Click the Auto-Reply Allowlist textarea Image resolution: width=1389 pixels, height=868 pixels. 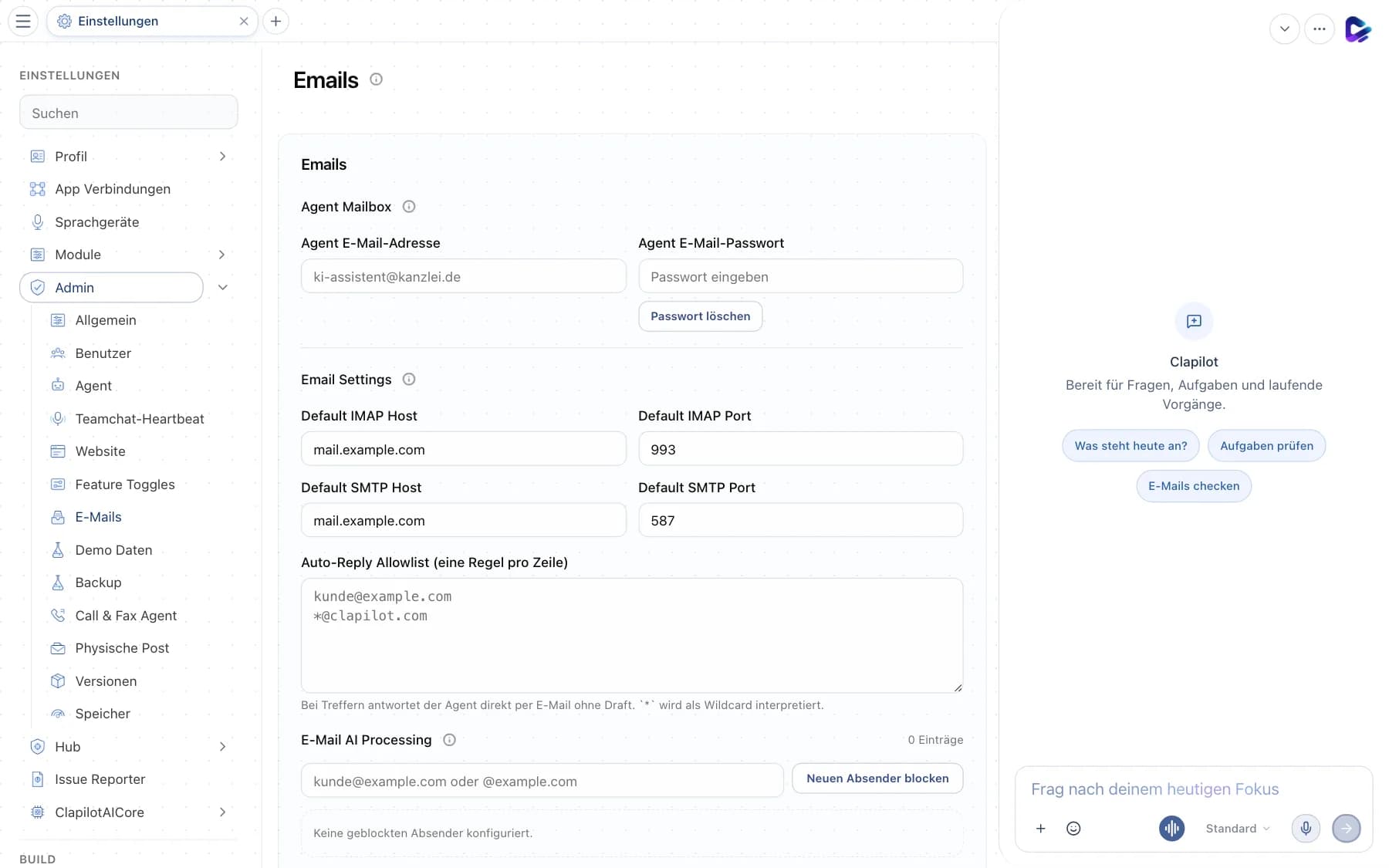(x=632, y=635)
